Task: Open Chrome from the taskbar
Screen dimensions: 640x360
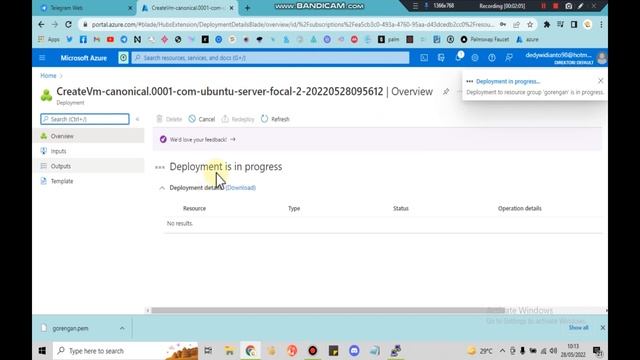Action: click(251, 351)
